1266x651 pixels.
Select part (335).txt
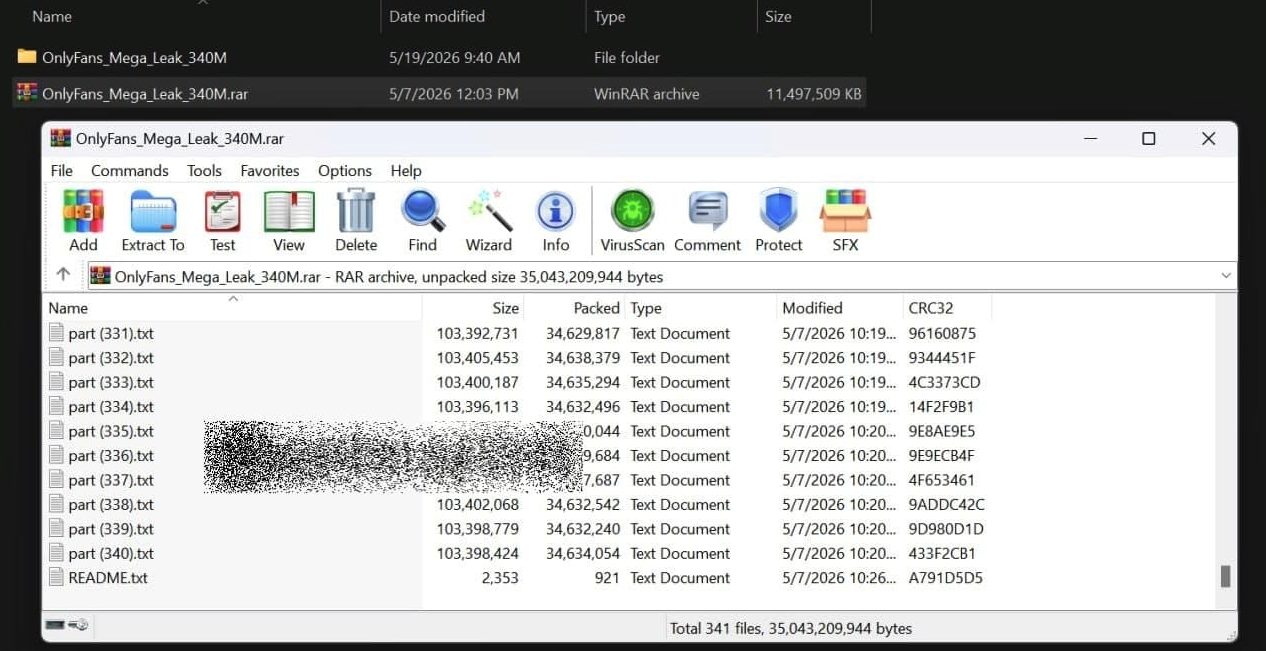[111, 431]
